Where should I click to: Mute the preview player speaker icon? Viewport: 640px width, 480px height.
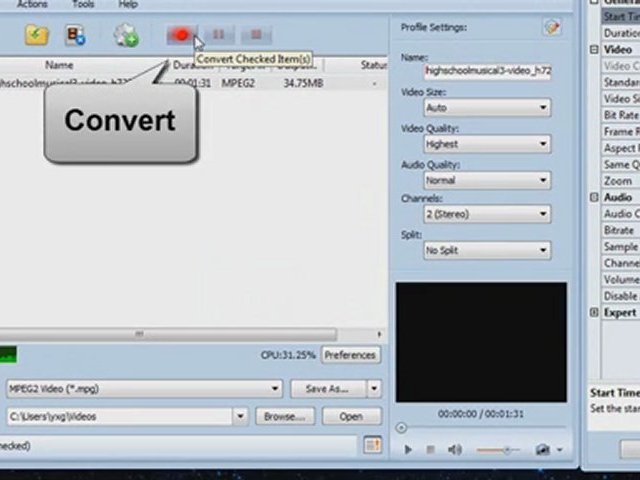455,450
